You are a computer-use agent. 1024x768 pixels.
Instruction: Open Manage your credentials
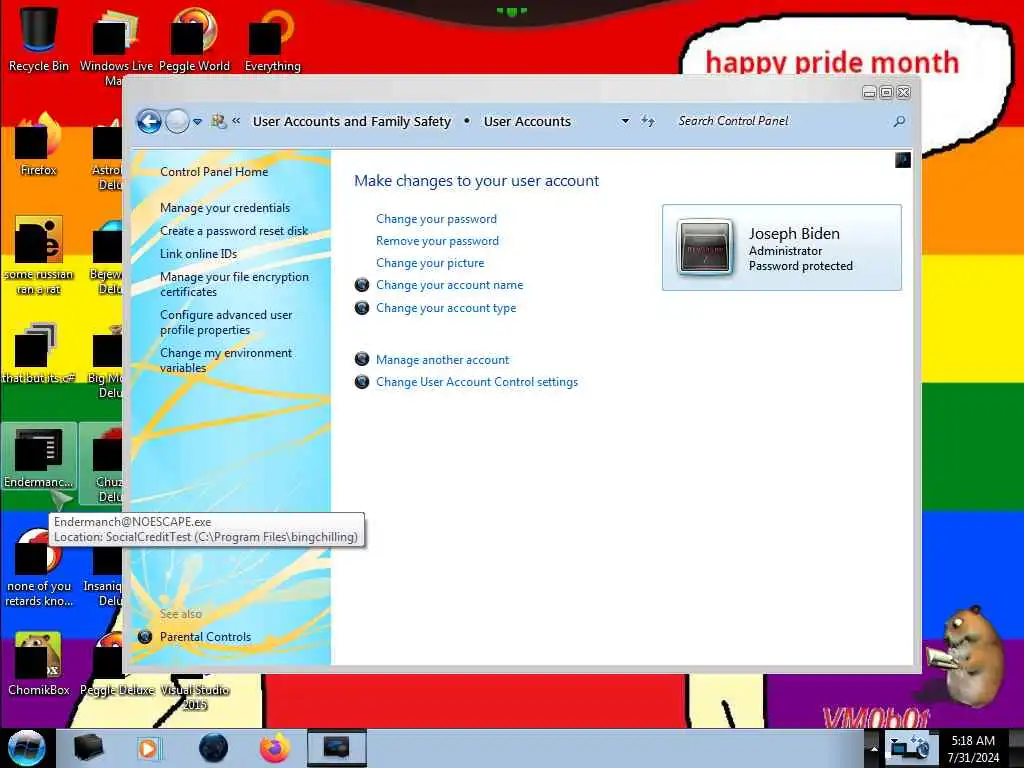[225, 208]
